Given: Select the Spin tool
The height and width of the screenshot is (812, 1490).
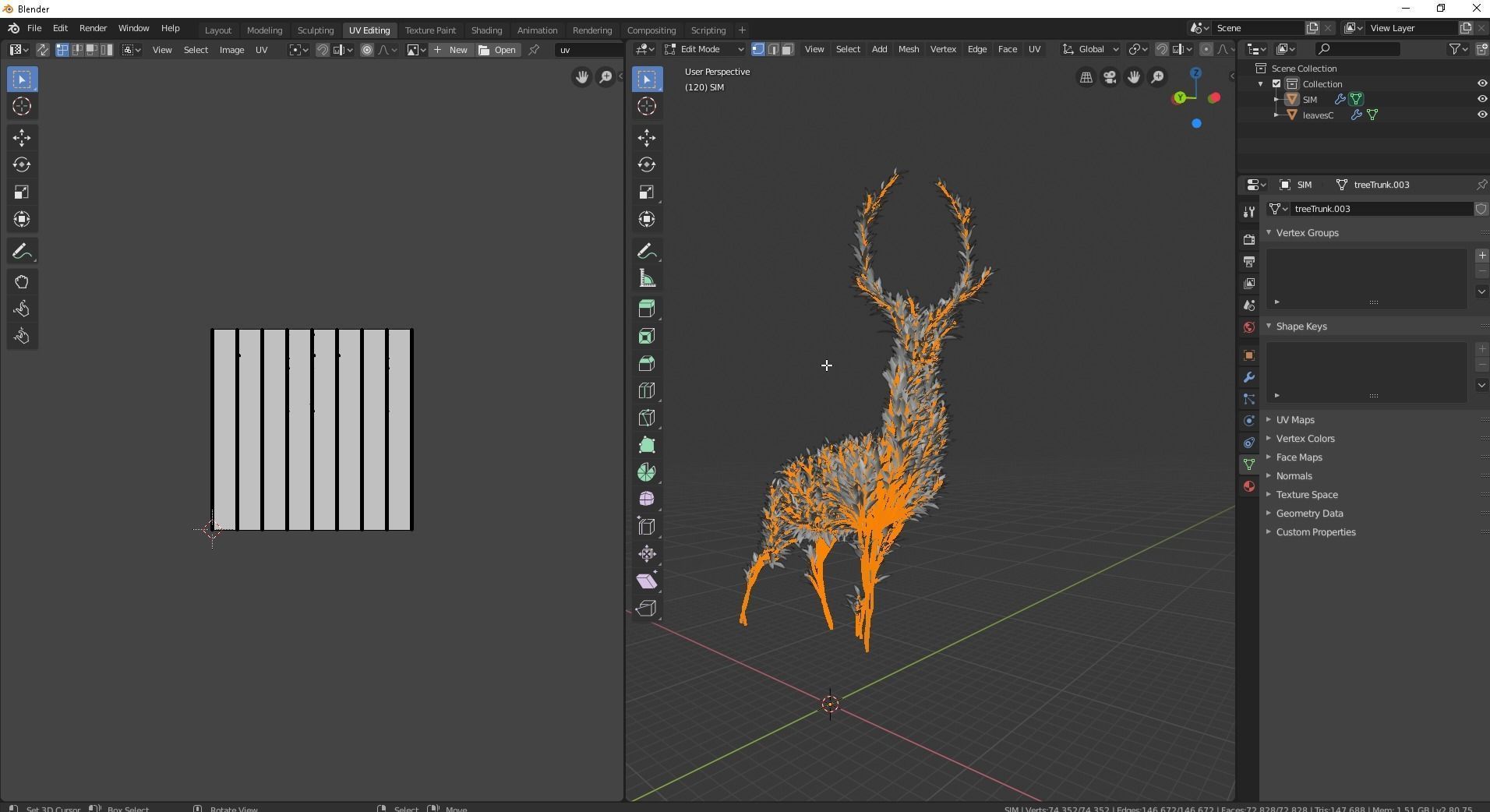Looking at the screenshot, I should coord(647,472).
